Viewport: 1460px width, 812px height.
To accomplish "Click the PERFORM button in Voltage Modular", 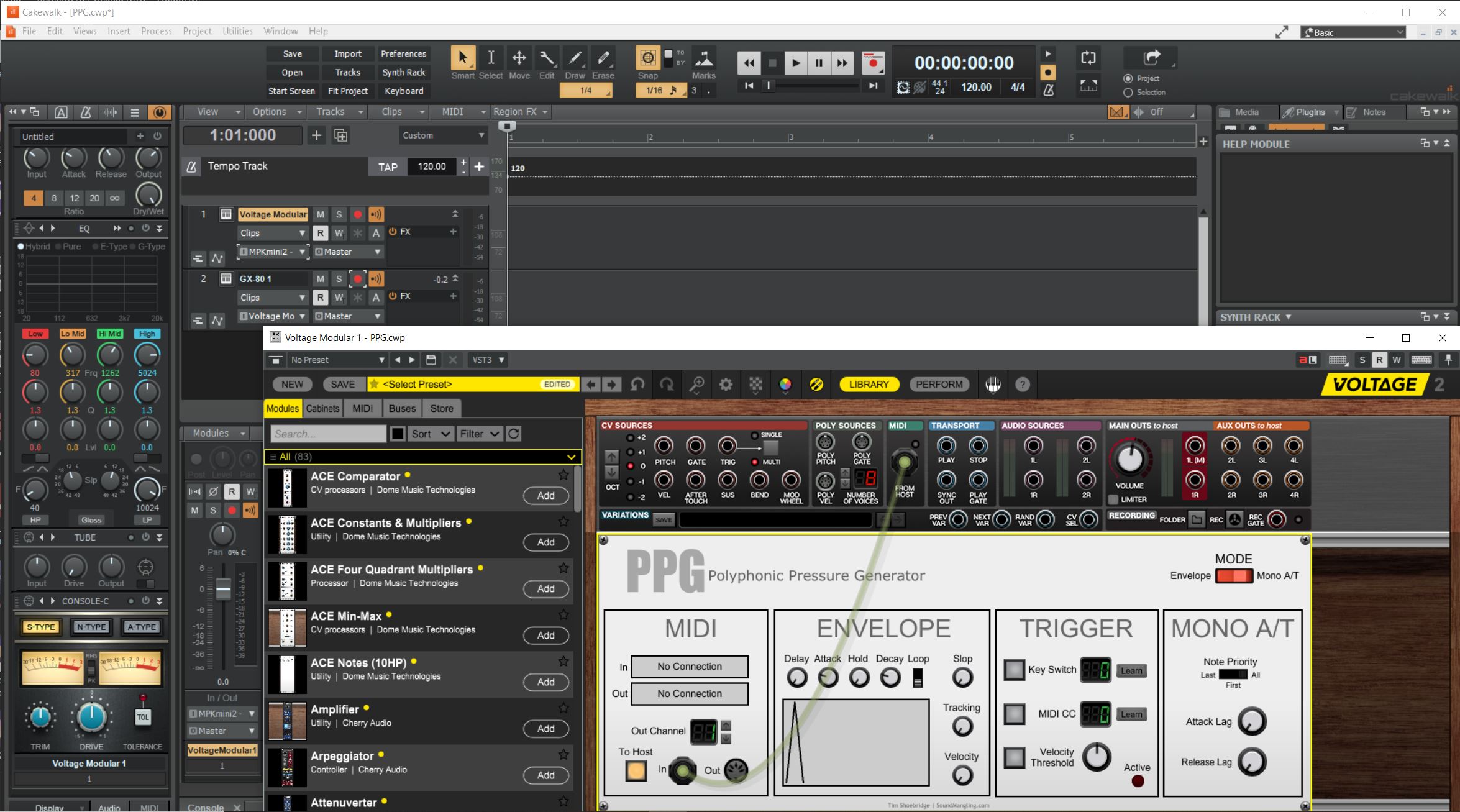I will [938, 384].
